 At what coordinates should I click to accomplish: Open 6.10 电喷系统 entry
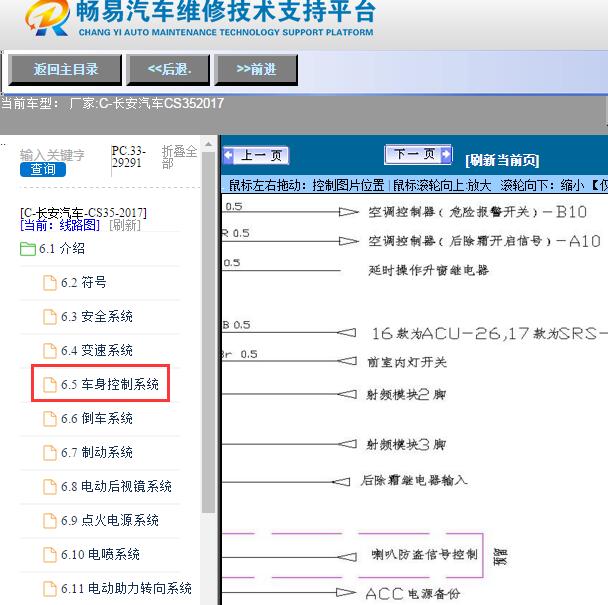(x=100, y=554)
